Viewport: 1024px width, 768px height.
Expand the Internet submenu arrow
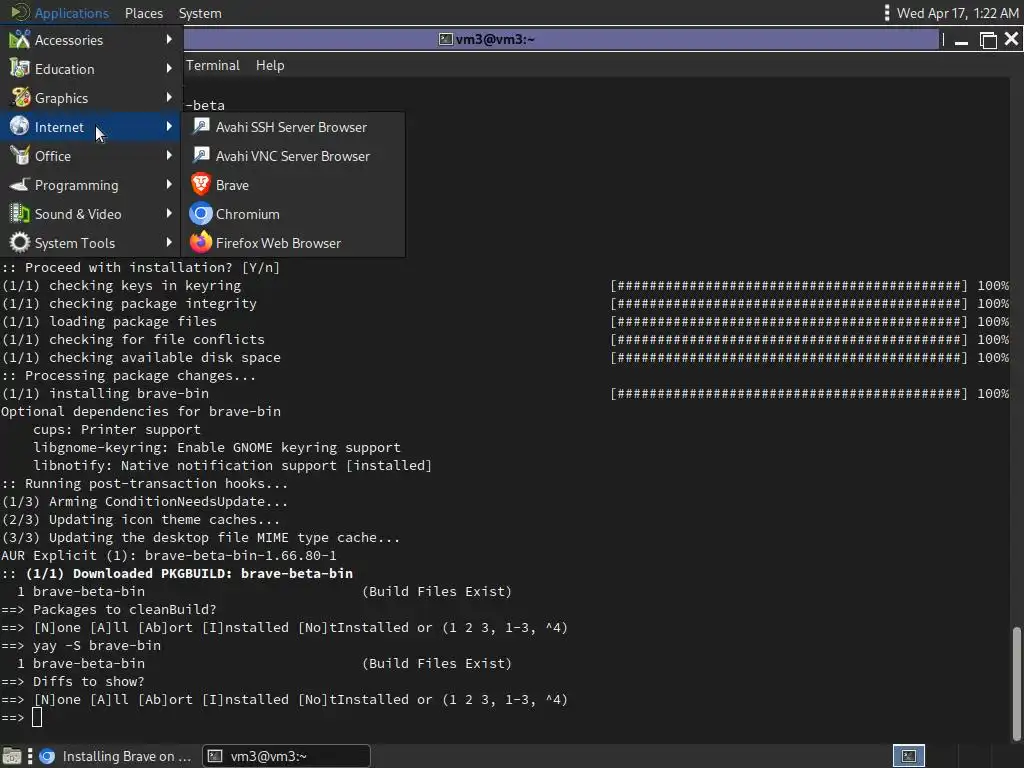click(169, 126)
